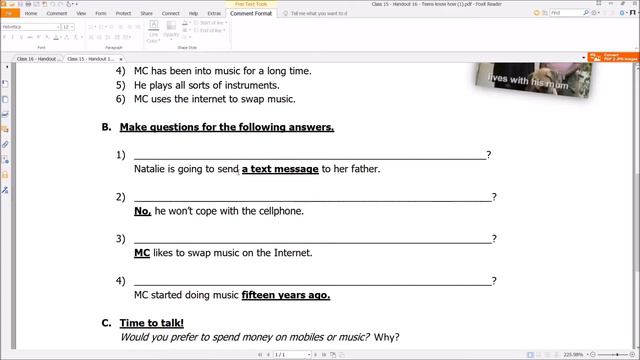Open the Start of line dropdown

[211, 23]
